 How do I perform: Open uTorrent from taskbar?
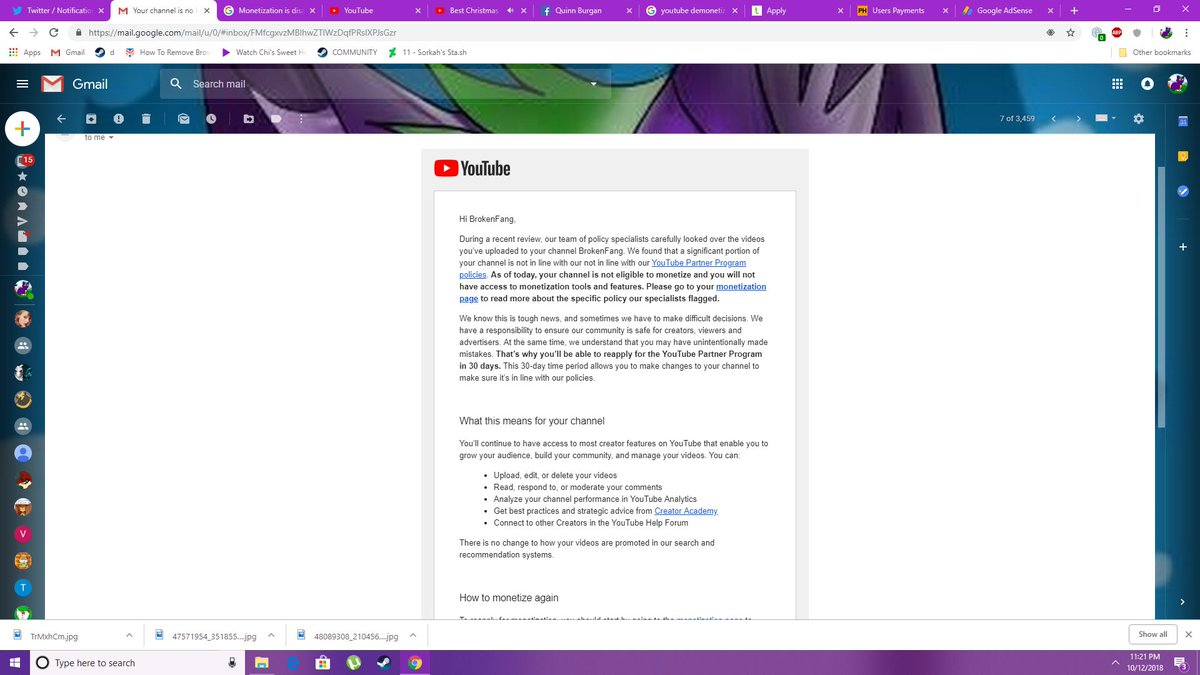[x=353, y=662]
